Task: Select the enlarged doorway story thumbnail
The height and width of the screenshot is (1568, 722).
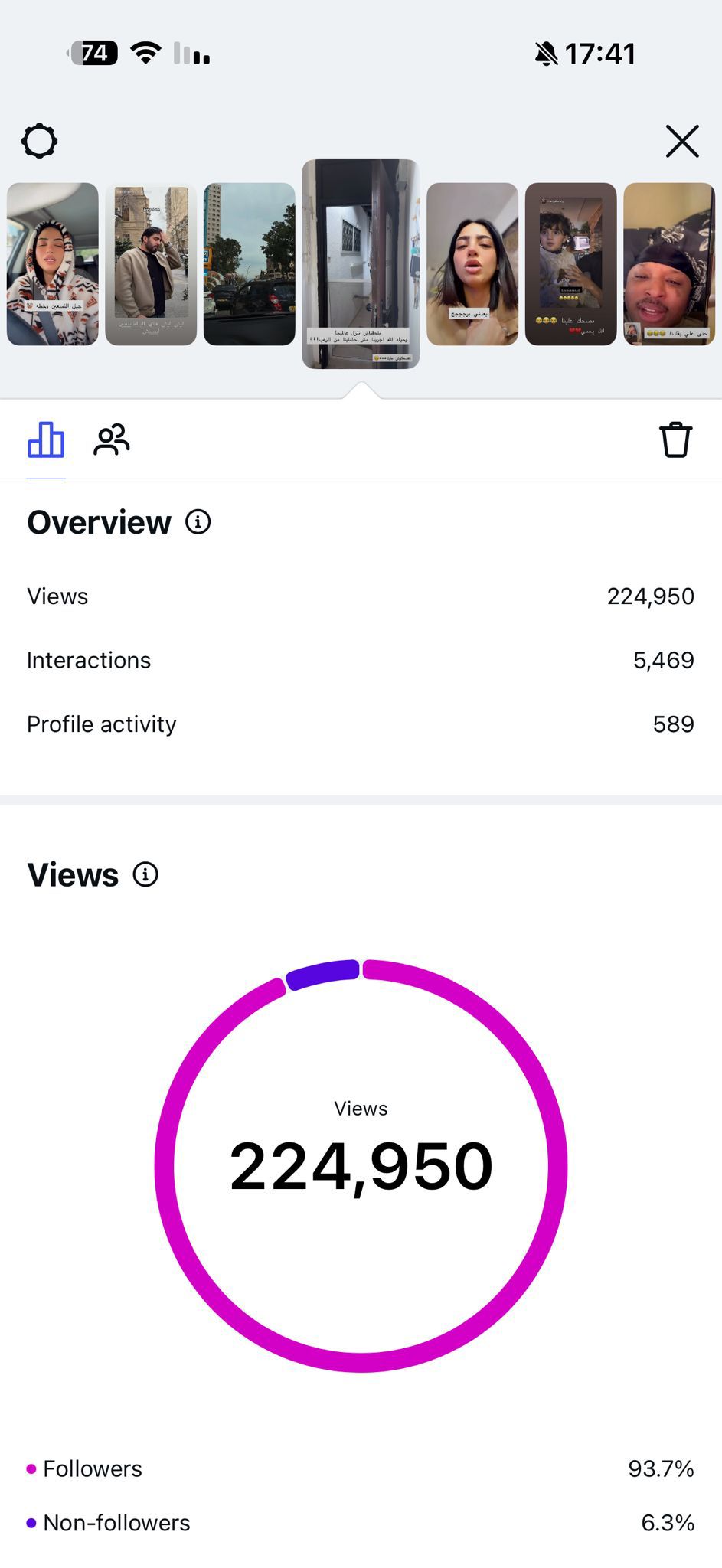Action: (361, 264)
